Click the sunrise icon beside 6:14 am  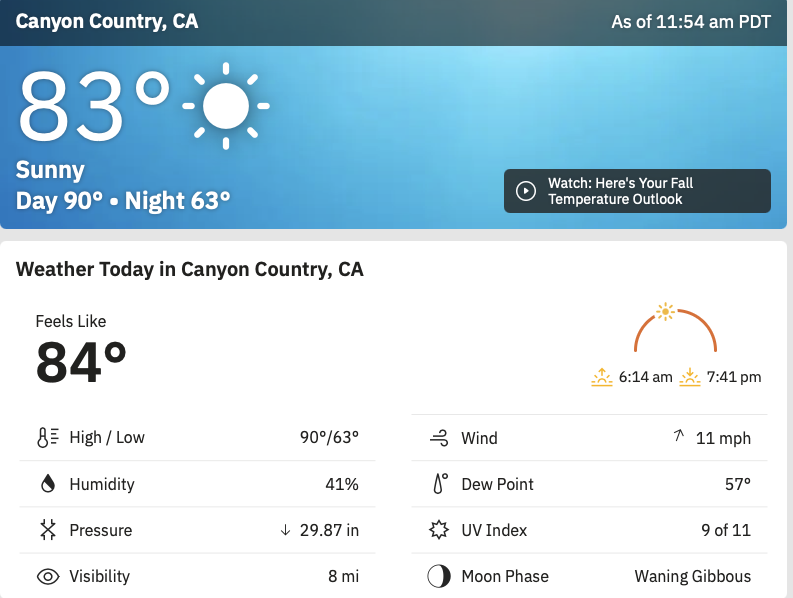[x=602, y=377]
